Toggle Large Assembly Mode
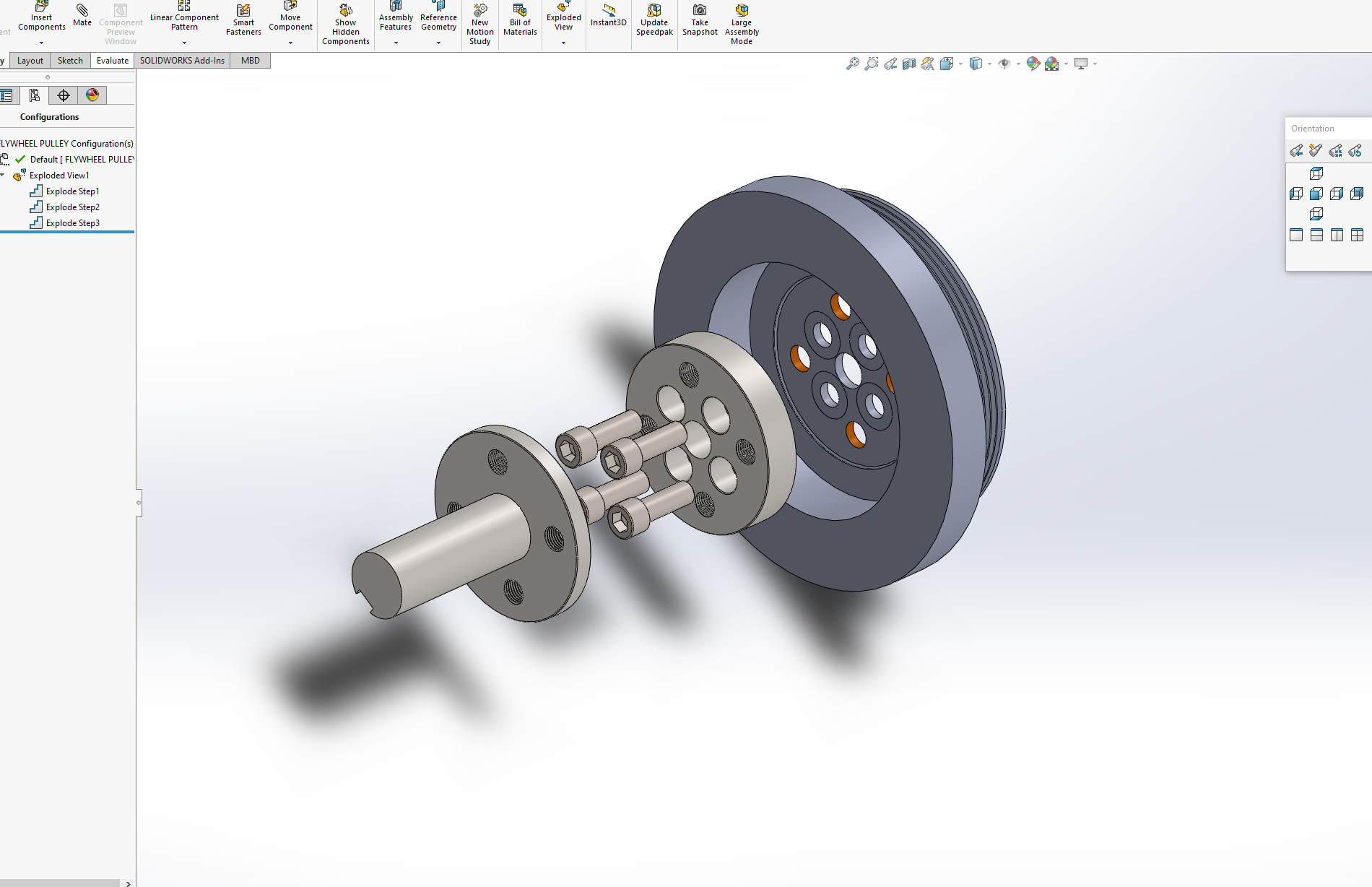This screenshot has width=1372, height=887. (742, 22)
